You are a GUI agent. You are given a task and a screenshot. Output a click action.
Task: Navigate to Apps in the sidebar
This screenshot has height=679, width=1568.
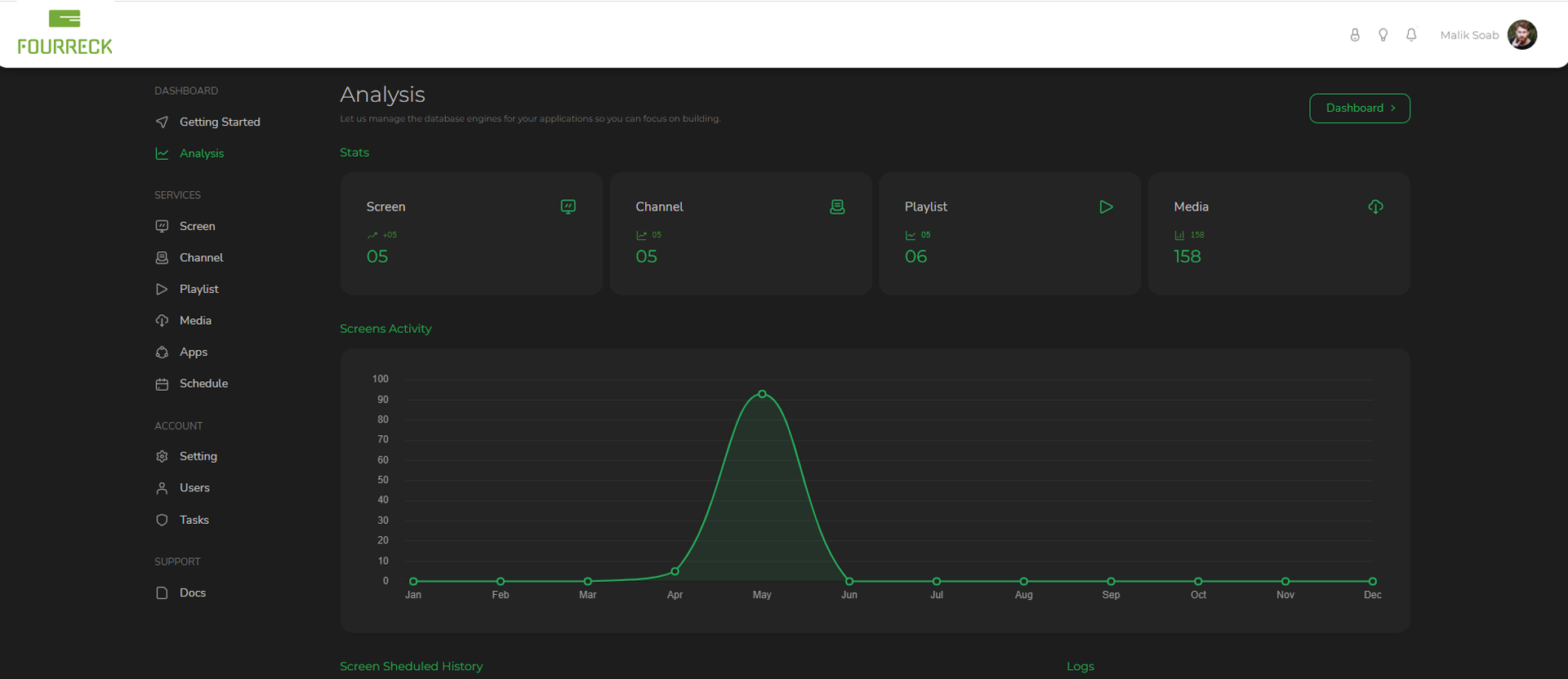[x=193, y=353]
